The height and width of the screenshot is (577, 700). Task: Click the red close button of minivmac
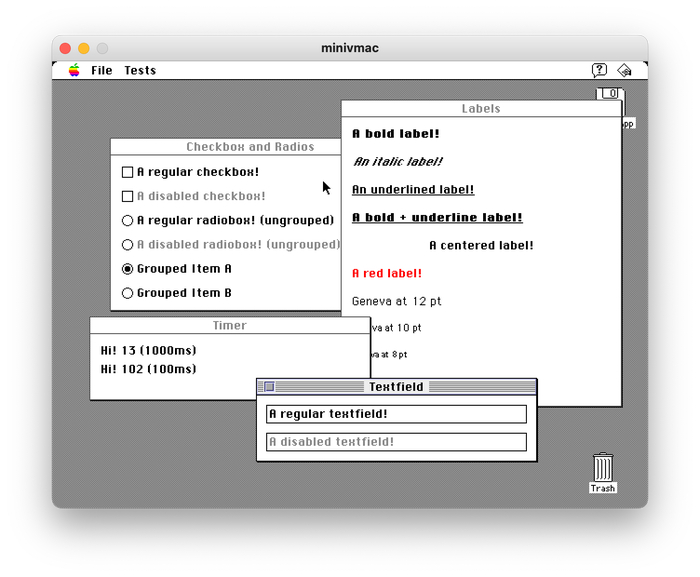pyautogui.click(x=65, y=48)
